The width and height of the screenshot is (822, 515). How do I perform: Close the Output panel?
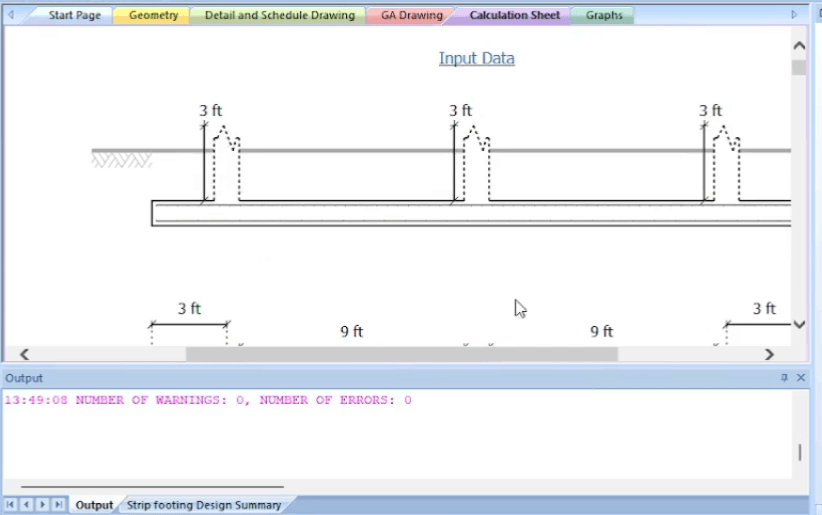(x=800, y=378)
